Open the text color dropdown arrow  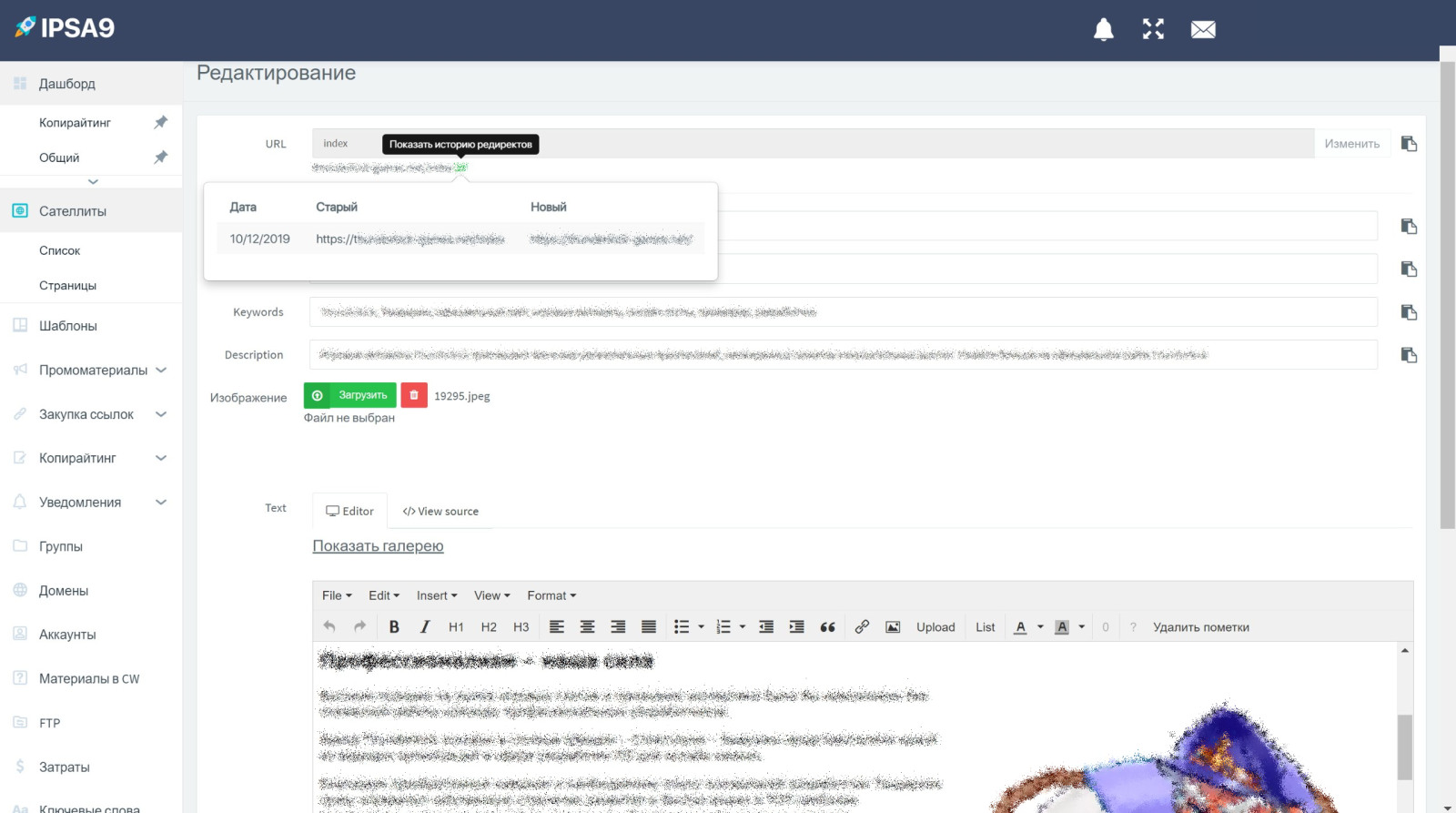1040,626
